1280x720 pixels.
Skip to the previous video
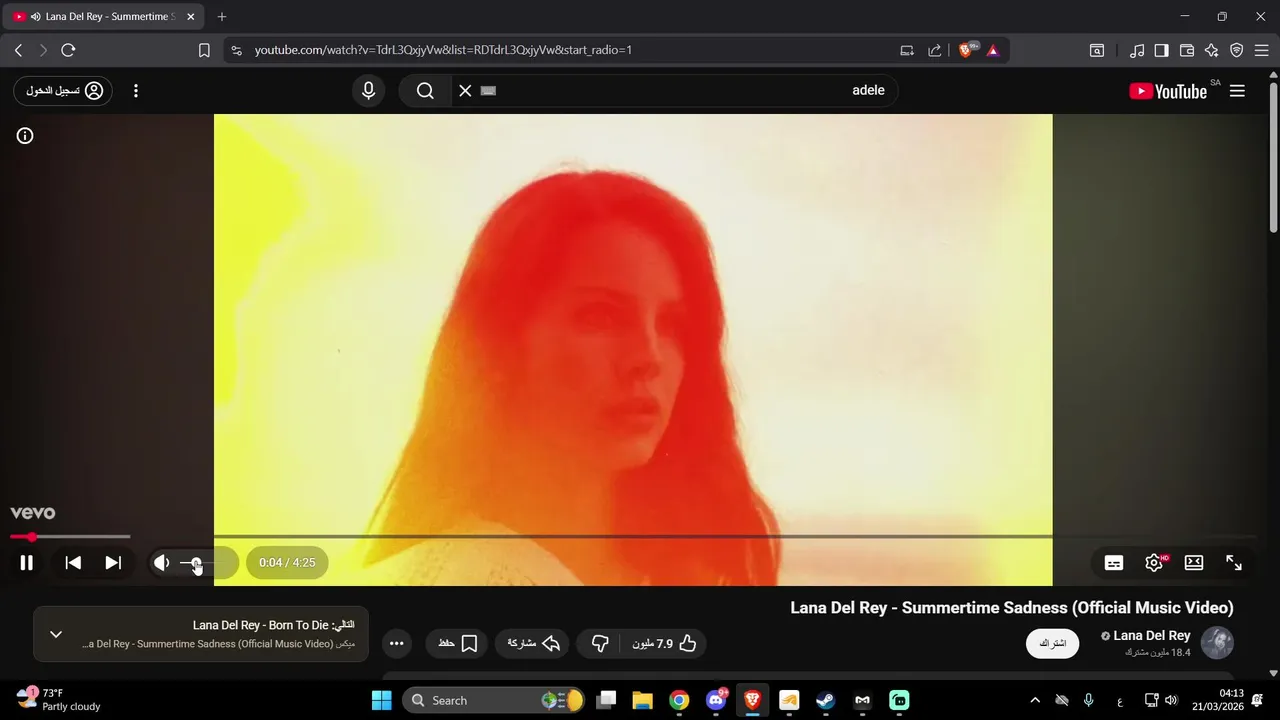pyautogui.click(x=73, y=563)
